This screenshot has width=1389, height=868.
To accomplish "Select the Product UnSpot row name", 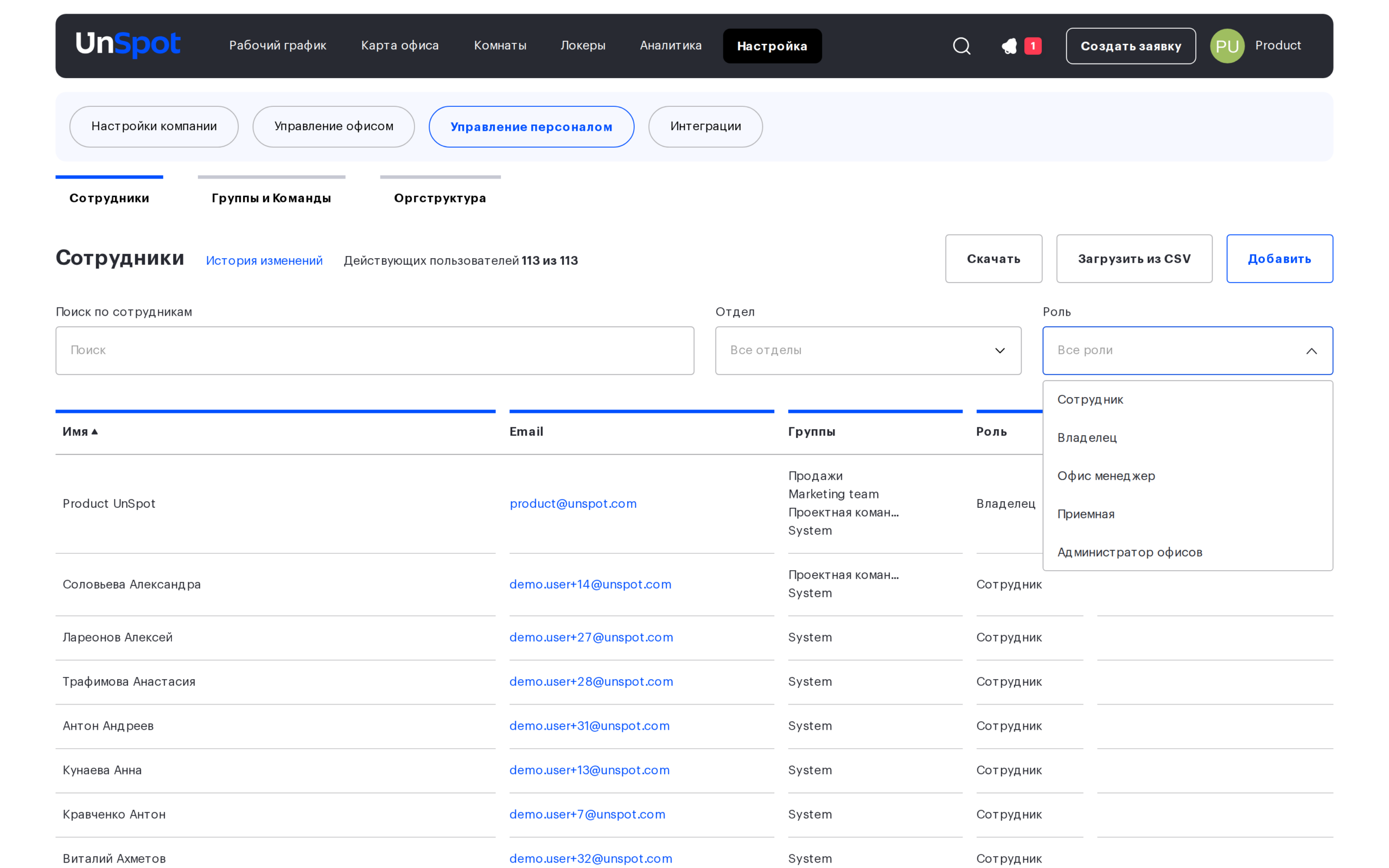I will (109, 503).
